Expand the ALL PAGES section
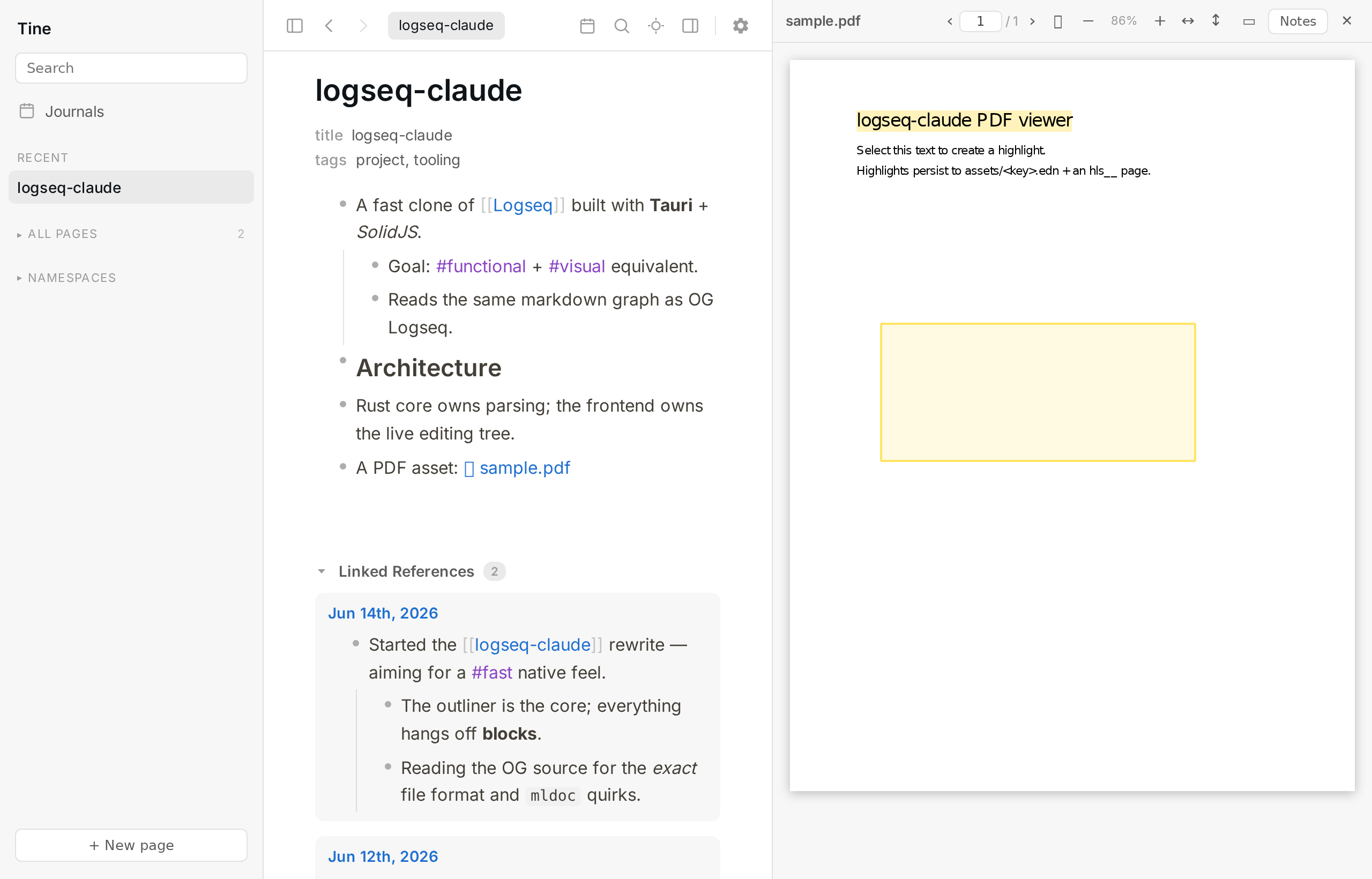The height and width of the screenshot is (879, 1372). (x=131, y=234)
